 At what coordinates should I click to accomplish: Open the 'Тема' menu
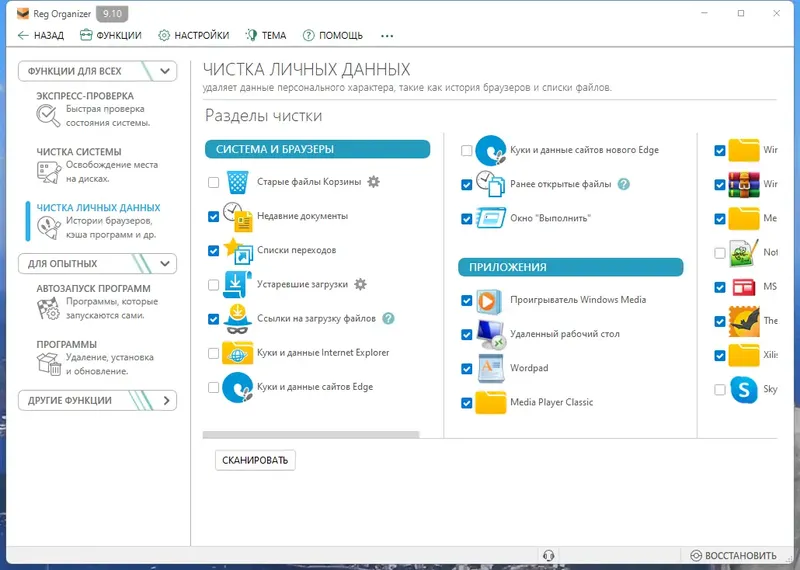(x=266, y=35)
